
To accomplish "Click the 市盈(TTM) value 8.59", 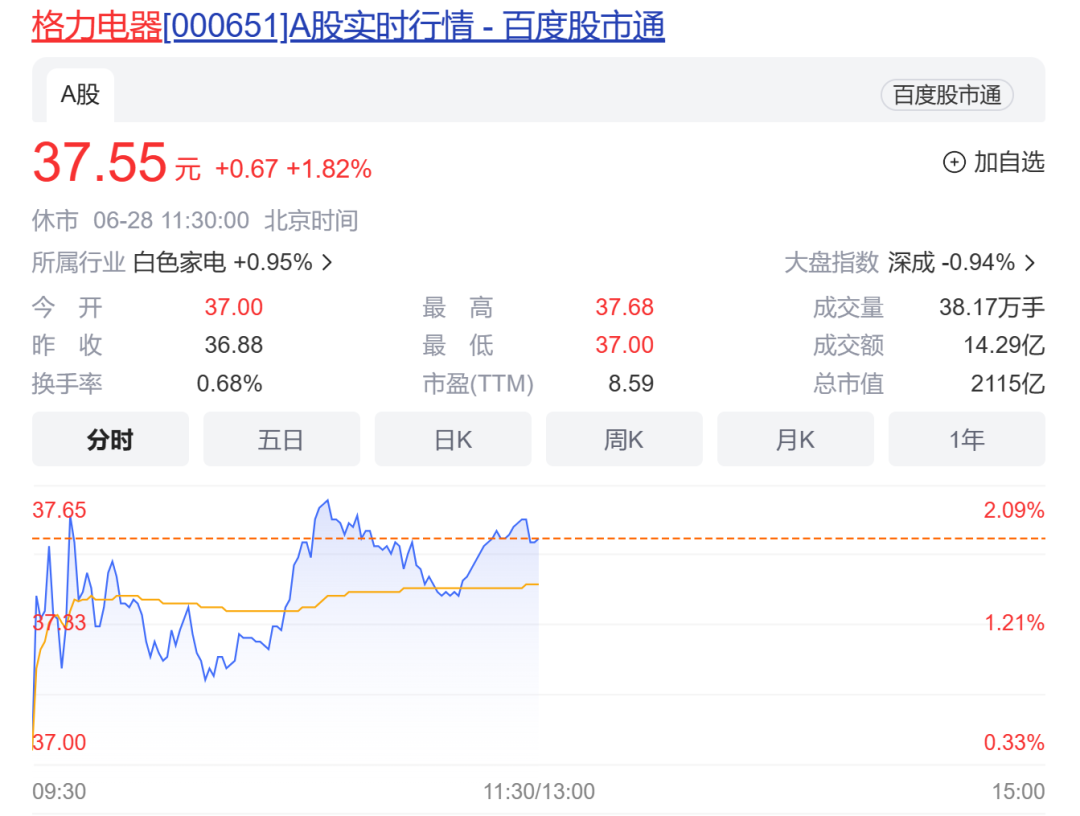I will coord(631,384).
